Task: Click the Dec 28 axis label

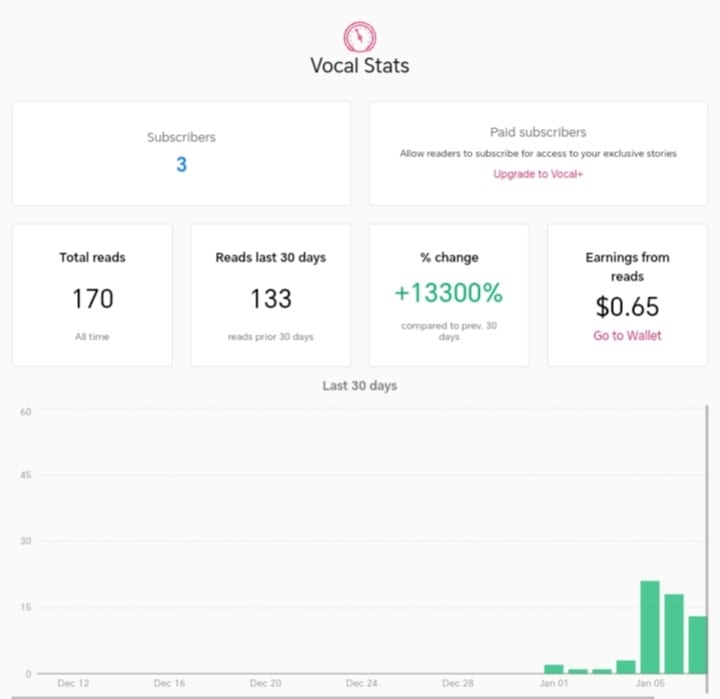Action: pyautogui.click(x=458, y=683)
